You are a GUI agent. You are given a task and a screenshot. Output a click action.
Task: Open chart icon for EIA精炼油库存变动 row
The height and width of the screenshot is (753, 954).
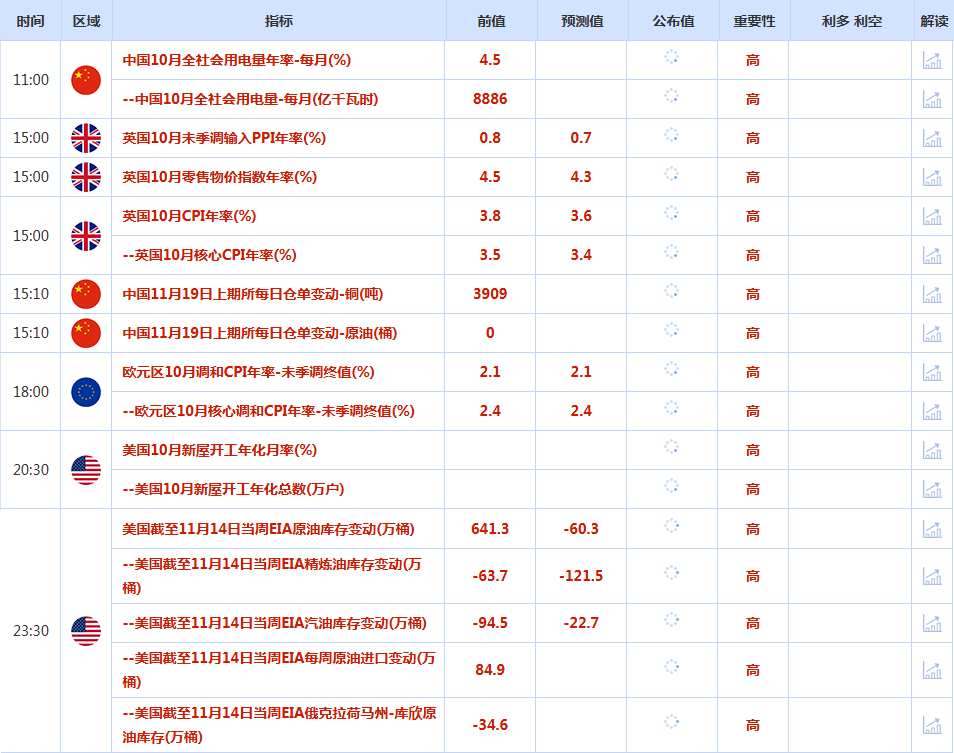[932, 576]
